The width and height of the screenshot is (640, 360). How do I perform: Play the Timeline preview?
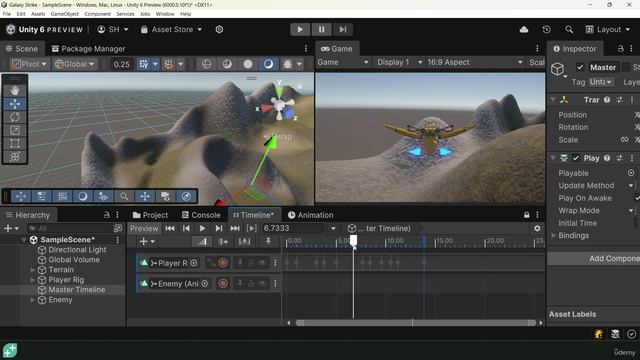[x=202, y=229]
